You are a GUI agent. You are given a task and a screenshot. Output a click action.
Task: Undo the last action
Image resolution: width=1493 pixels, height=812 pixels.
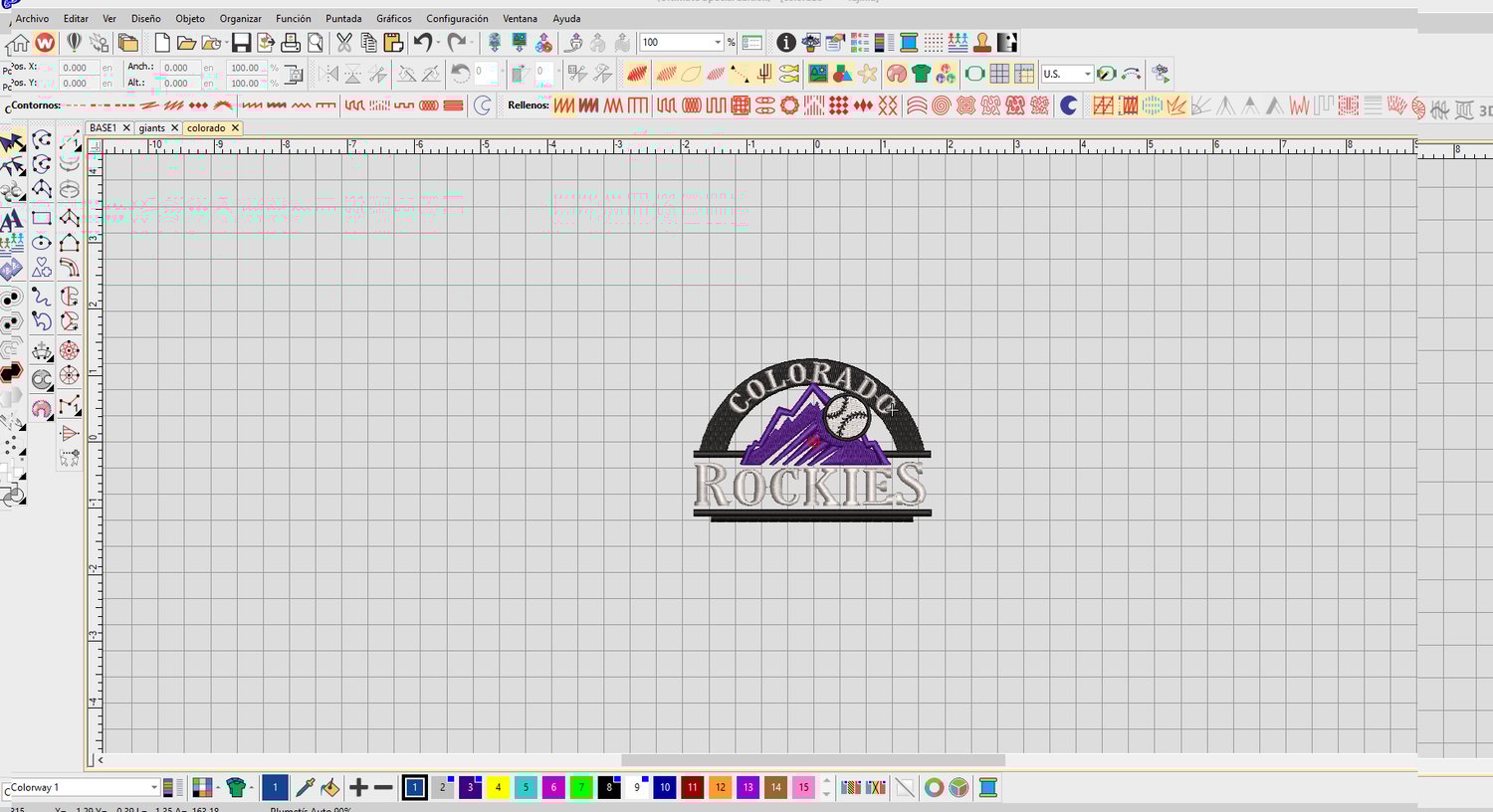(x=422, y=43)
